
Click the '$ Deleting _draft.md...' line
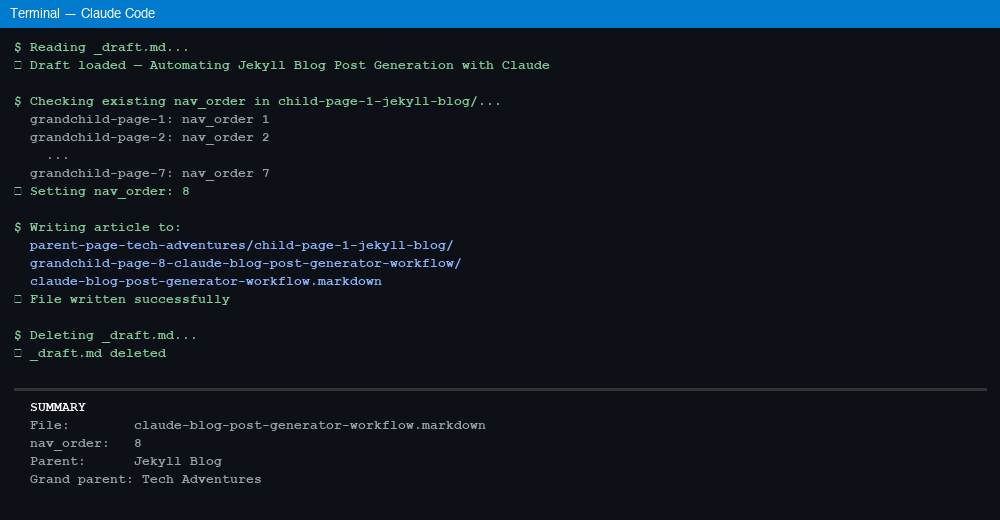coord(105,335)
